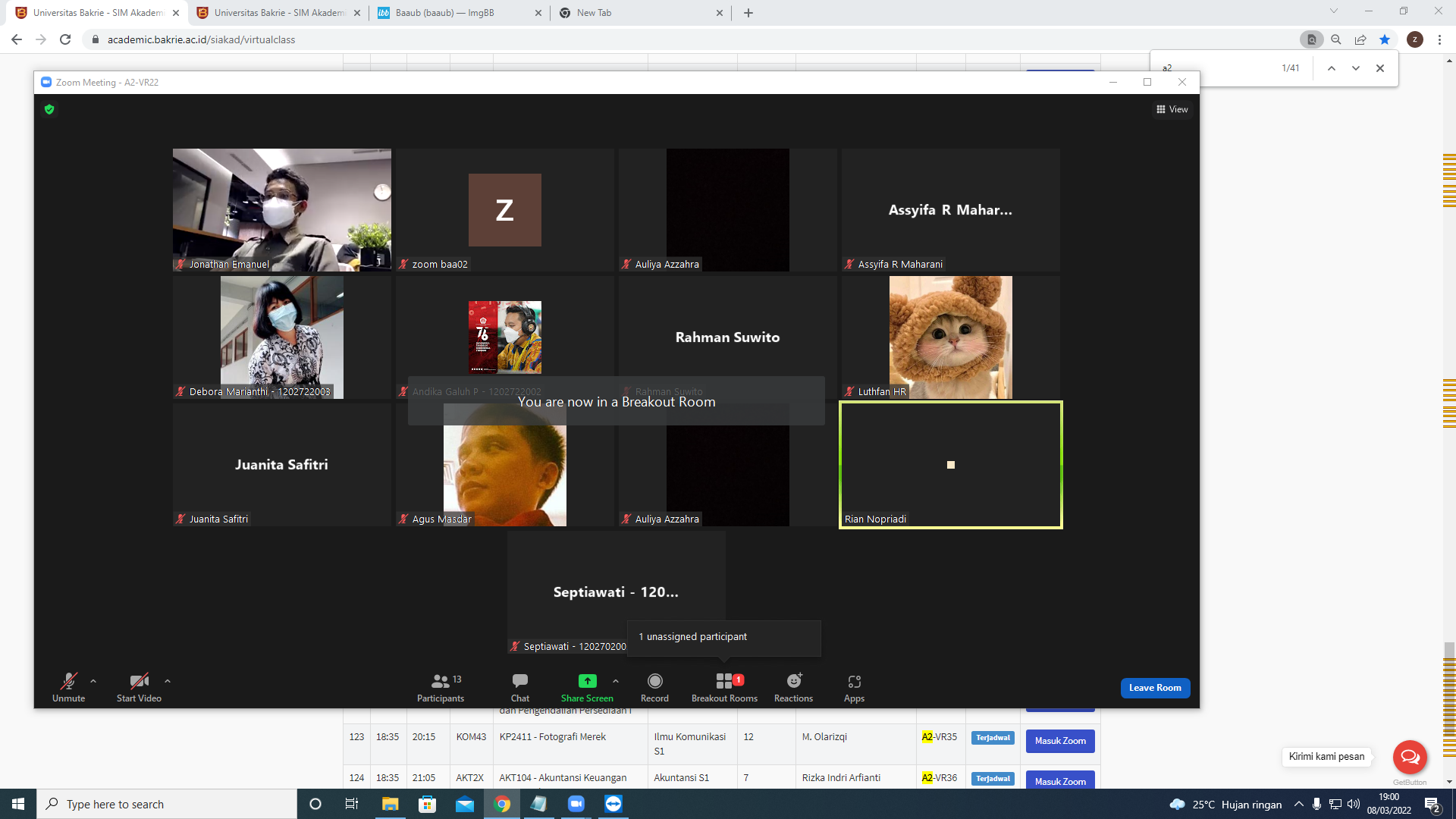1456x819 pixels.
Task: Click the share page icon in address bar
Action: pyautogui.click(x=1360, y=39)
